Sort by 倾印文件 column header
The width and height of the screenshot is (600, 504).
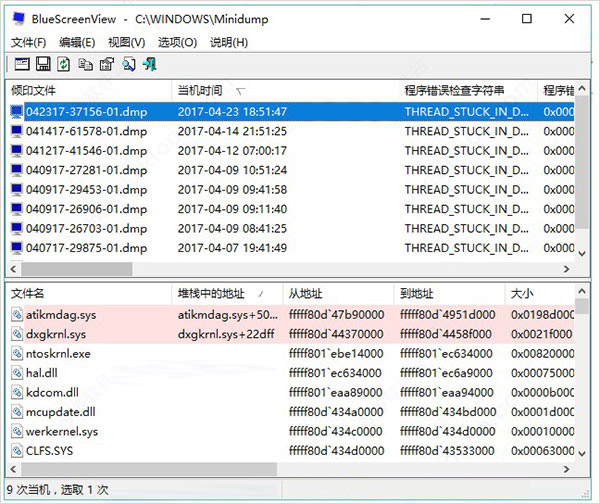pos(89,91)
